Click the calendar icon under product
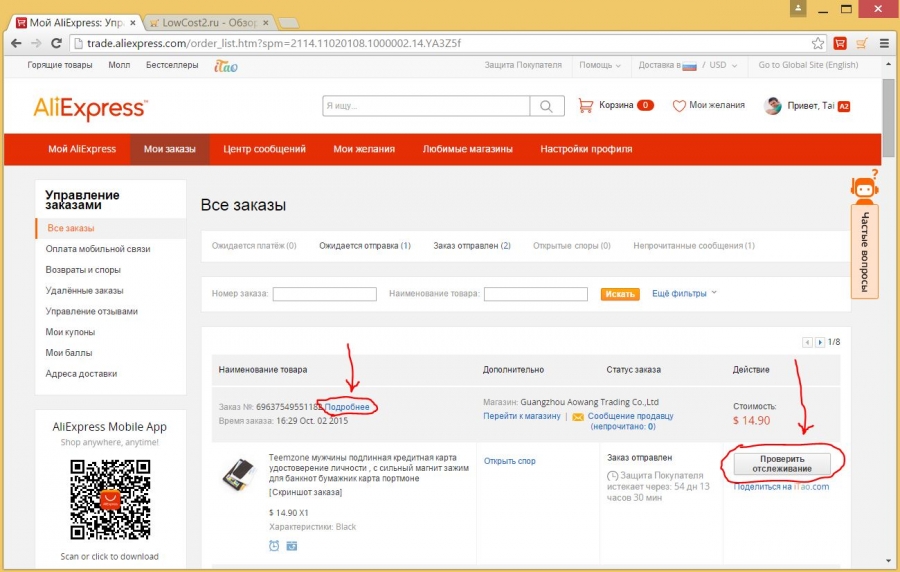This screenshot has height=572, width=900. [x=292, y=546]
